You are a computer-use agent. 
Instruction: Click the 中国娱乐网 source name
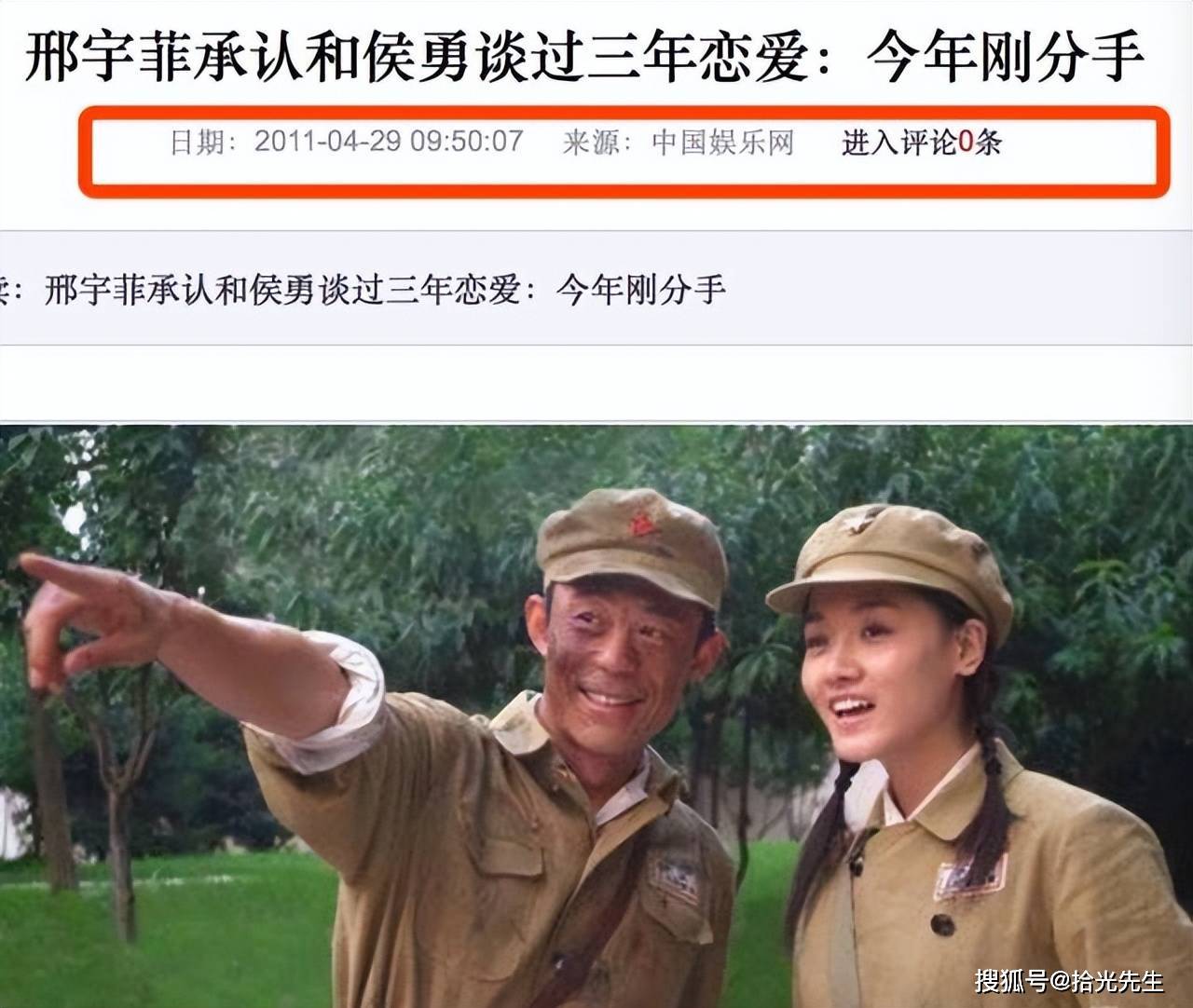[x=722, y=143]
